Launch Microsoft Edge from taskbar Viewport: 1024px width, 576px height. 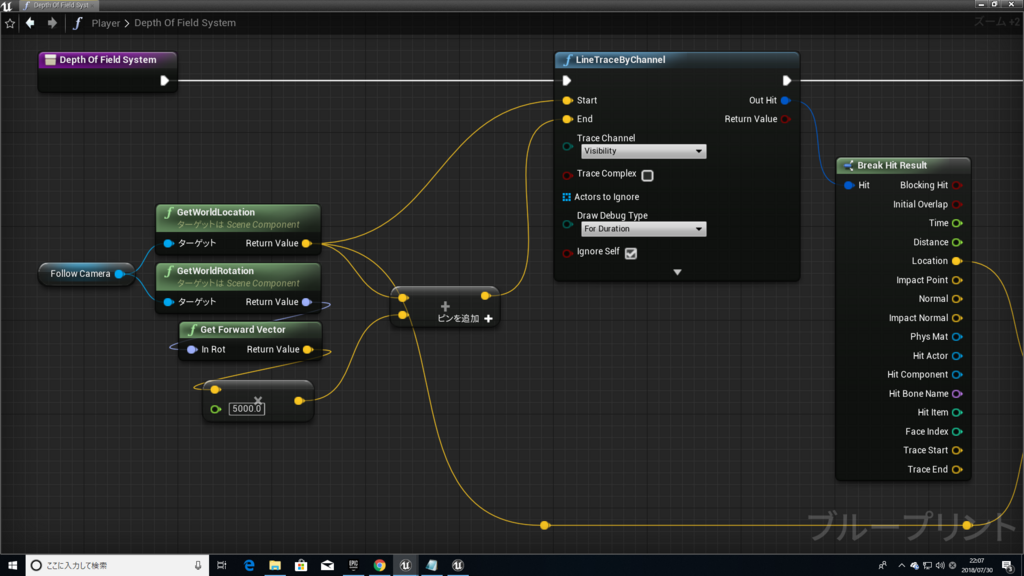point(249,566)
